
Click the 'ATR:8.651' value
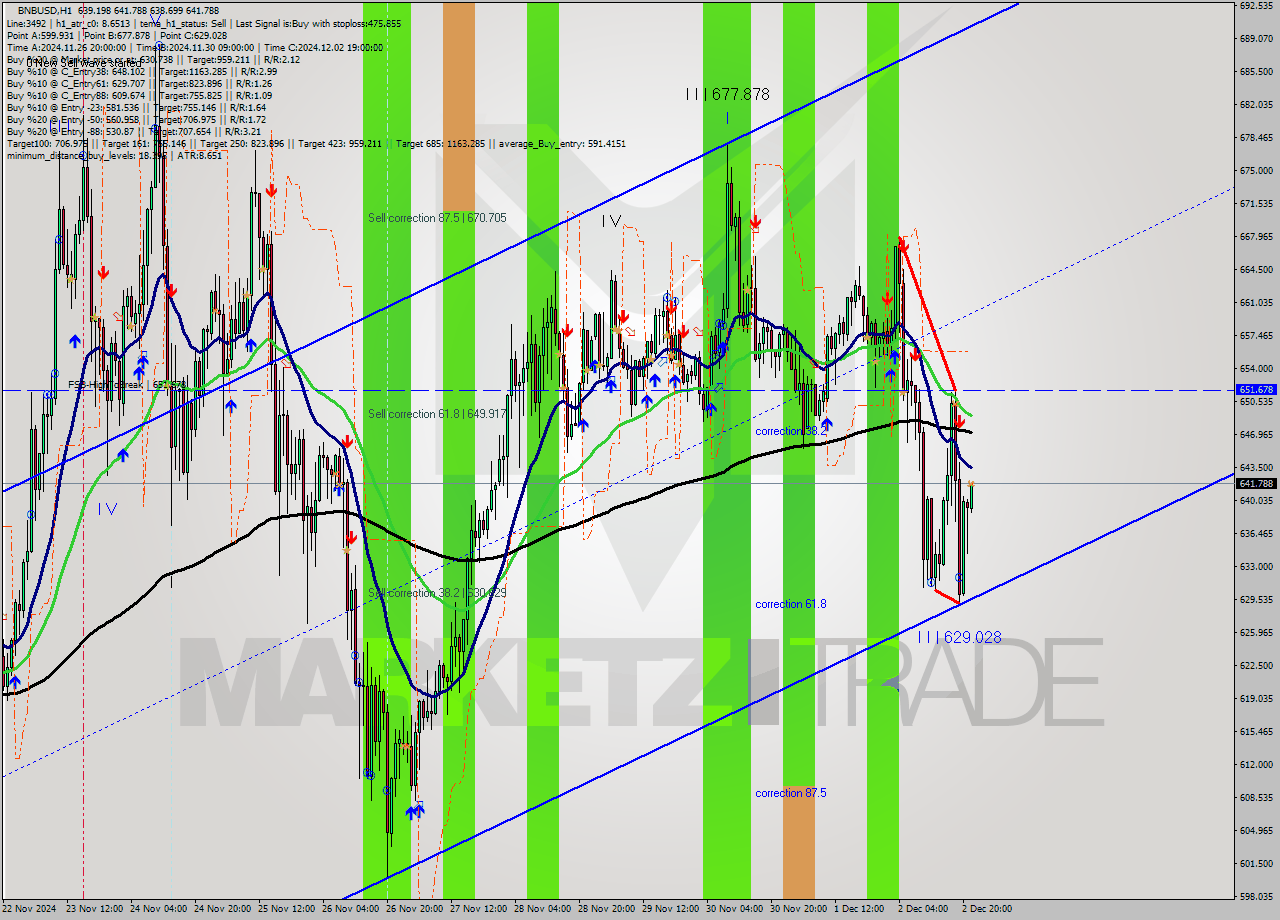(198, 155)
